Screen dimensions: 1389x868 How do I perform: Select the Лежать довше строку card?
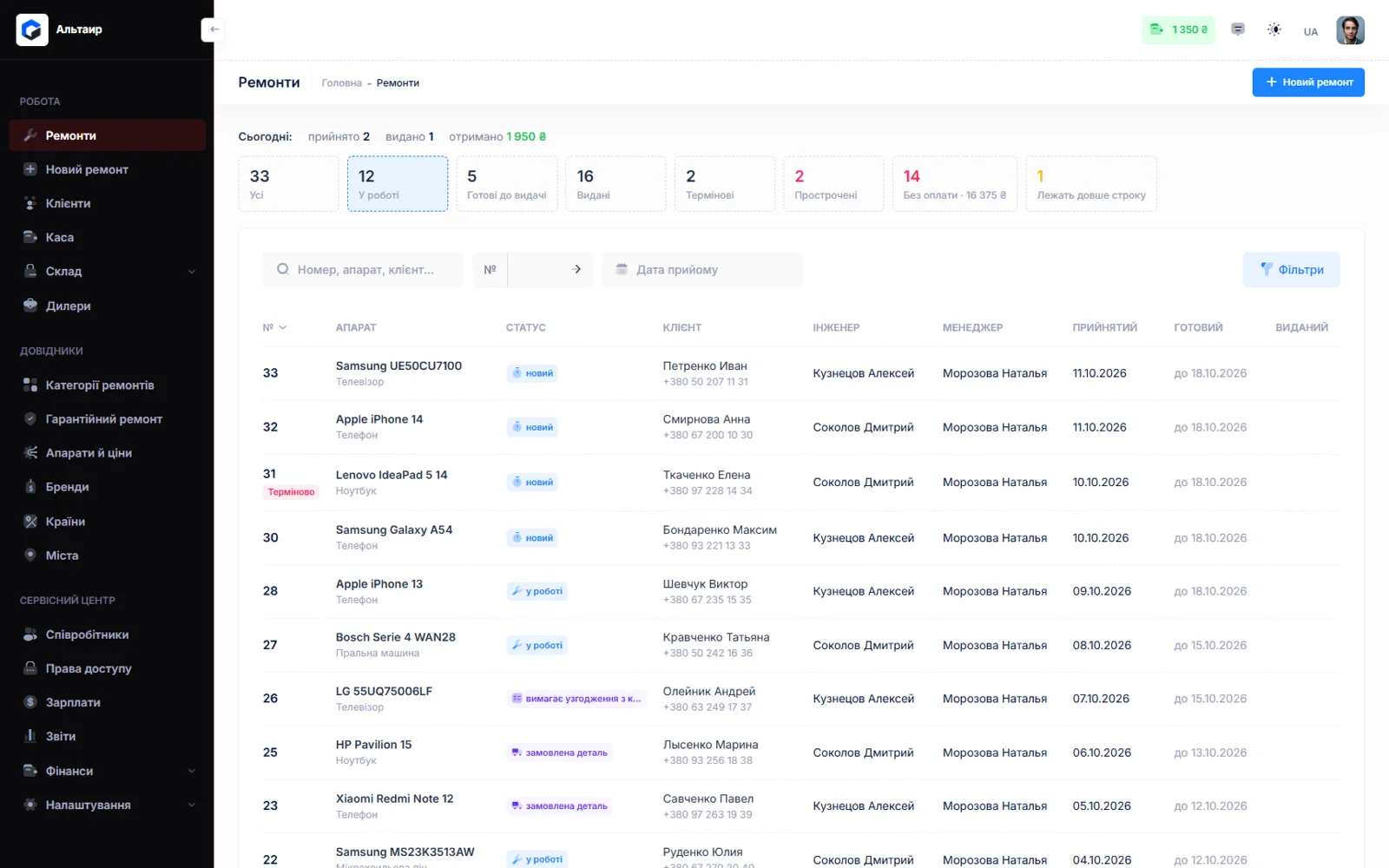click(1091, 184)
